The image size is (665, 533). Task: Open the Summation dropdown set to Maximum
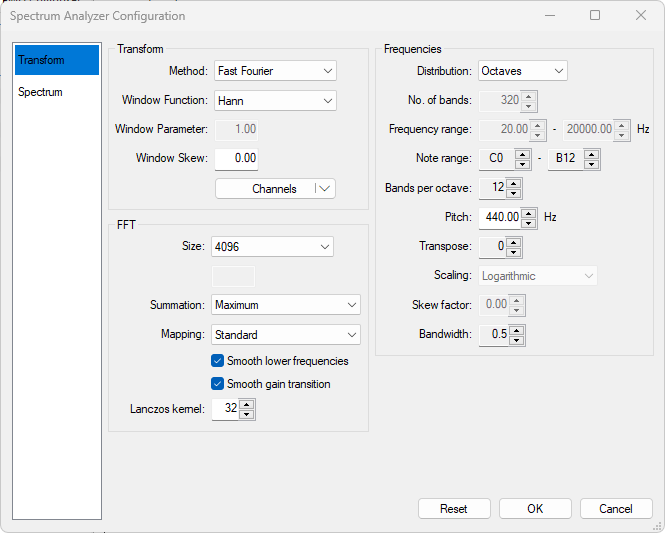pyautogui.click(x=286, y=305)
